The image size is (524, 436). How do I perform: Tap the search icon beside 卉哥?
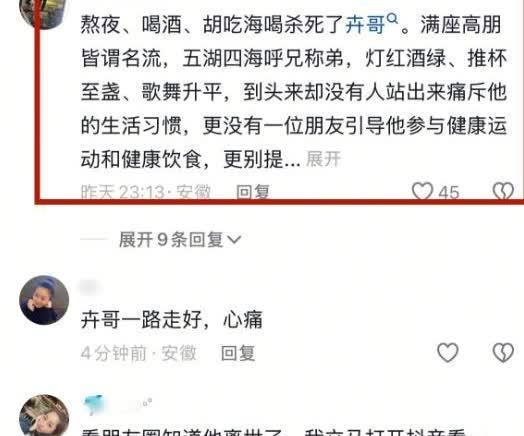coord(393,18)
